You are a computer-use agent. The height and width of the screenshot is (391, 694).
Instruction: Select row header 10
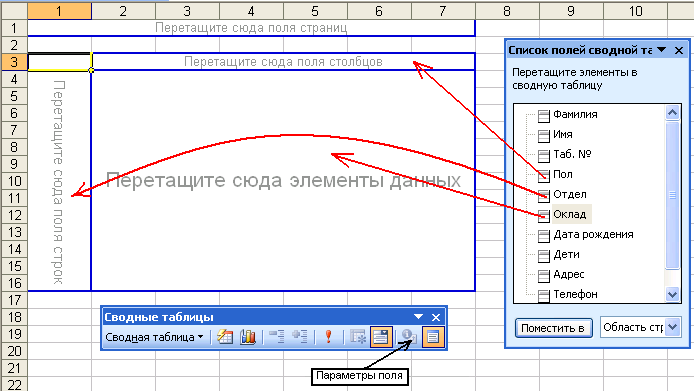(x=14, y=181)
